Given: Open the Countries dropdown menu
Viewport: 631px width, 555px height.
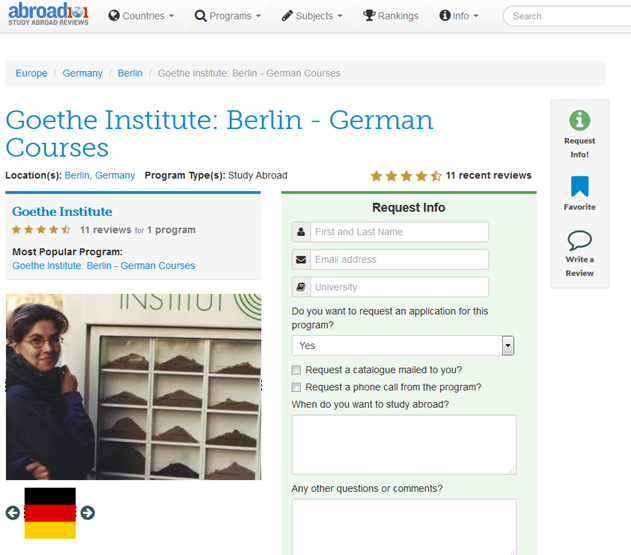Looking at the screenshot, I should [141, 16].
